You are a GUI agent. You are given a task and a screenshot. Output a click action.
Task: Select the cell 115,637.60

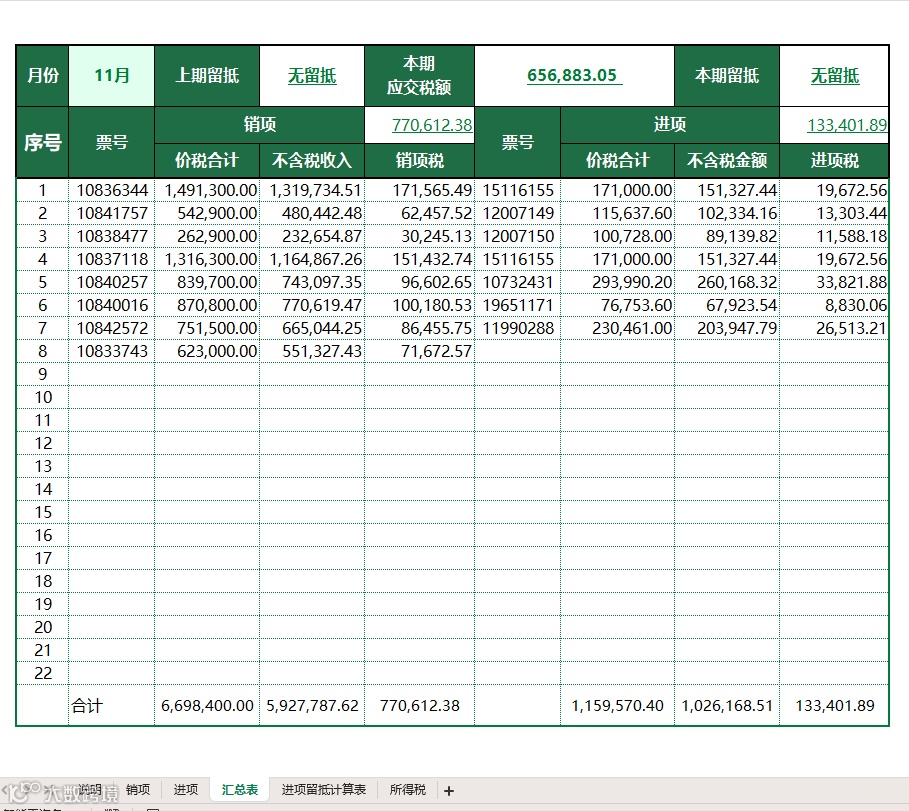coord(617,213)
